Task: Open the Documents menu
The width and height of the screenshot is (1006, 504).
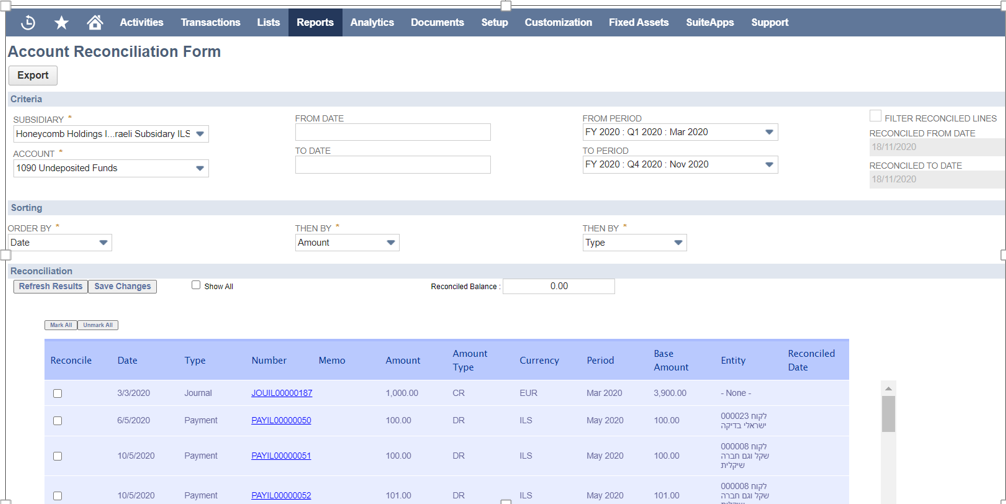Action: [x=438, y=22]
